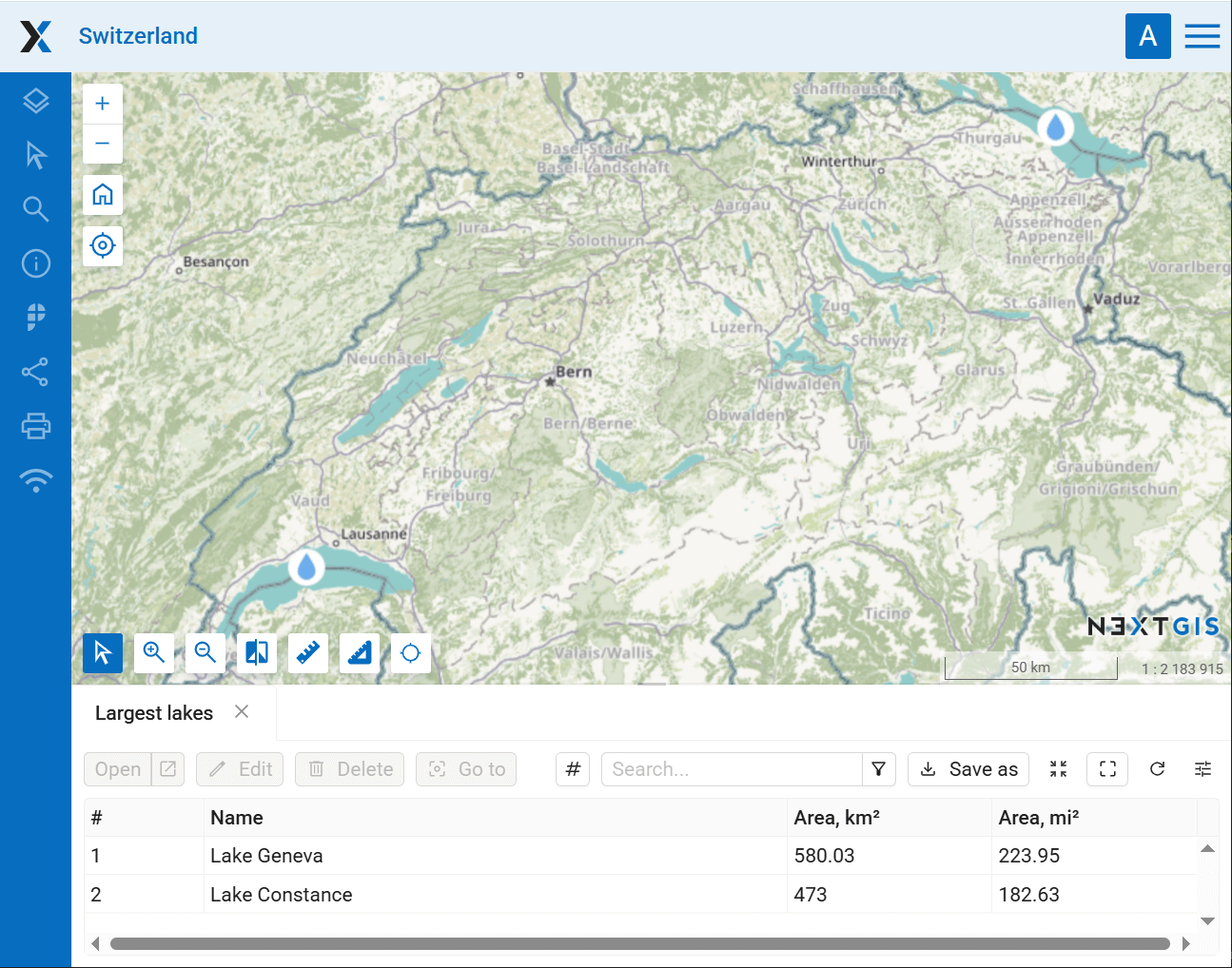The height and width of the screenshot is (968, 1232).
Task: Toggle the # row number column button
Action: coord(573,769)
